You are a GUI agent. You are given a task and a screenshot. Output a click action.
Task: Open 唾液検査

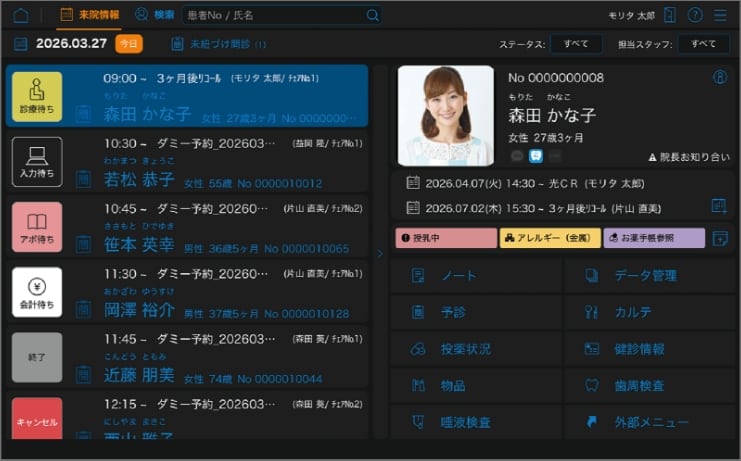pyautogui.click(x=476, y=422)
